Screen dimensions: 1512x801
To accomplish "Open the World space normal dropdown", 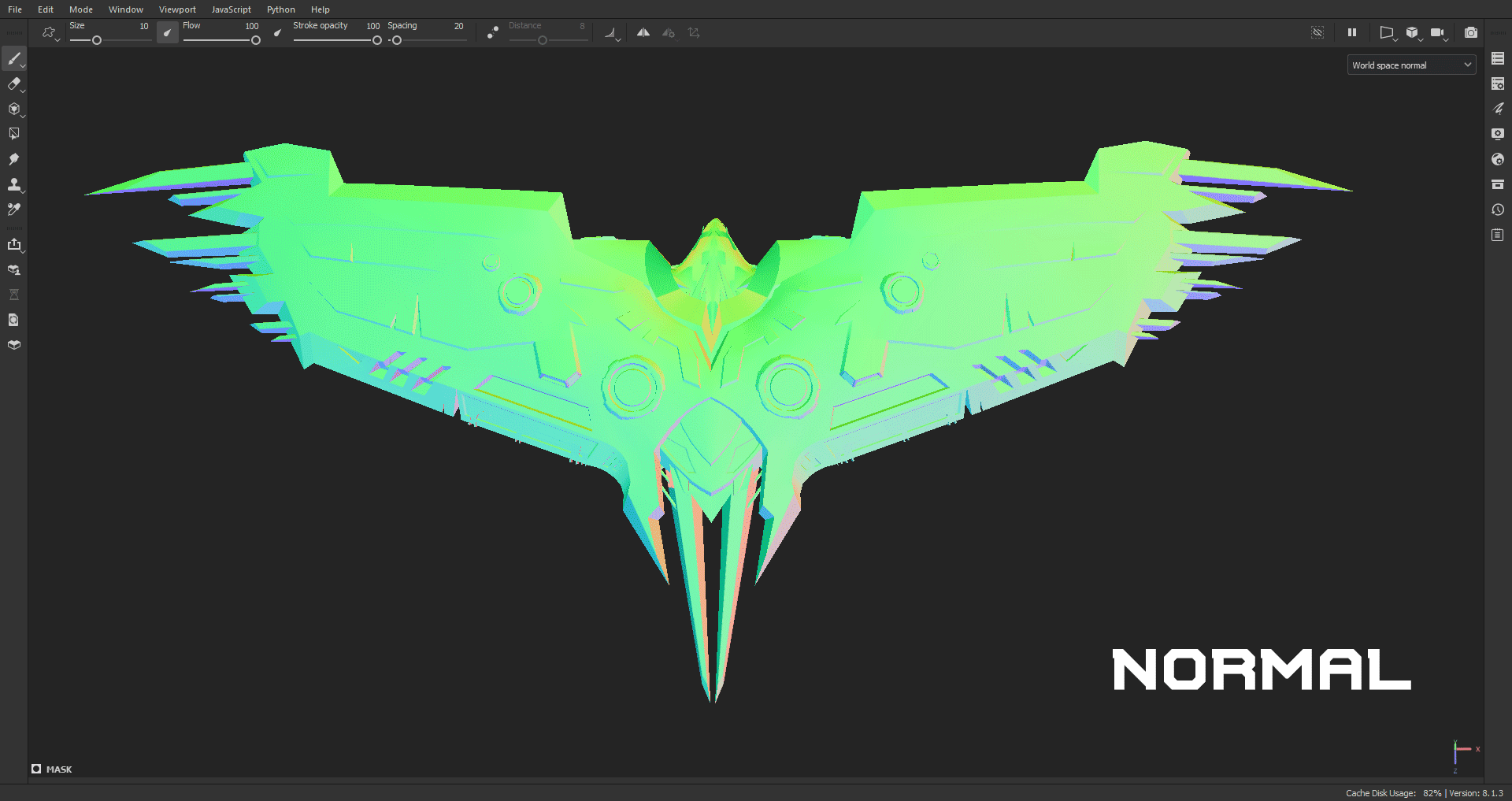I will (1411, 65).
